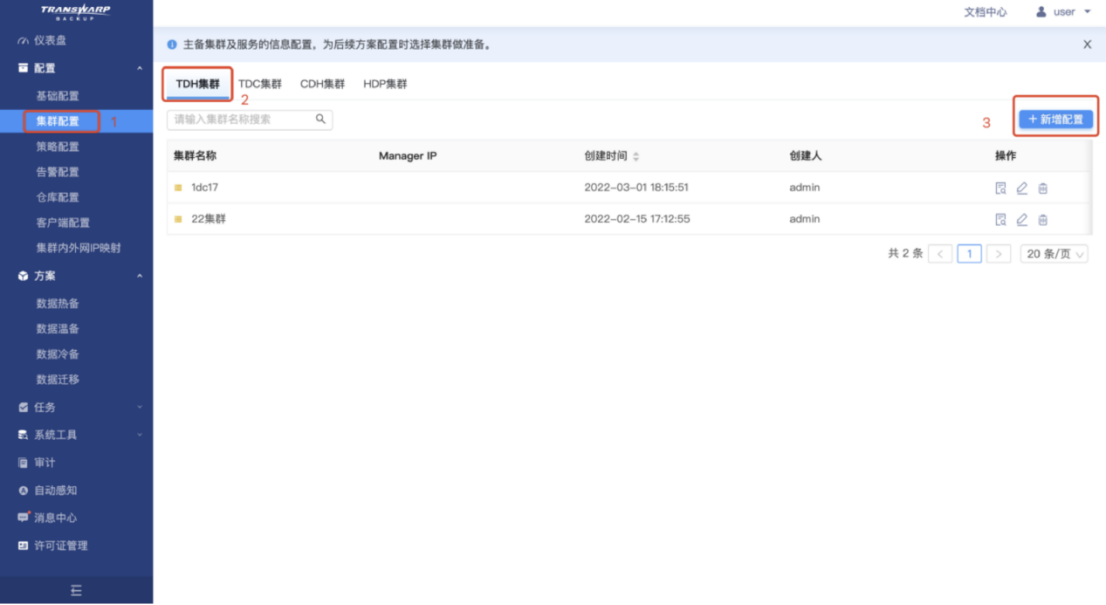Viewport: 1106px width, 605px height.
Task: Click the search magnifier icon
Action: point(320,119)
